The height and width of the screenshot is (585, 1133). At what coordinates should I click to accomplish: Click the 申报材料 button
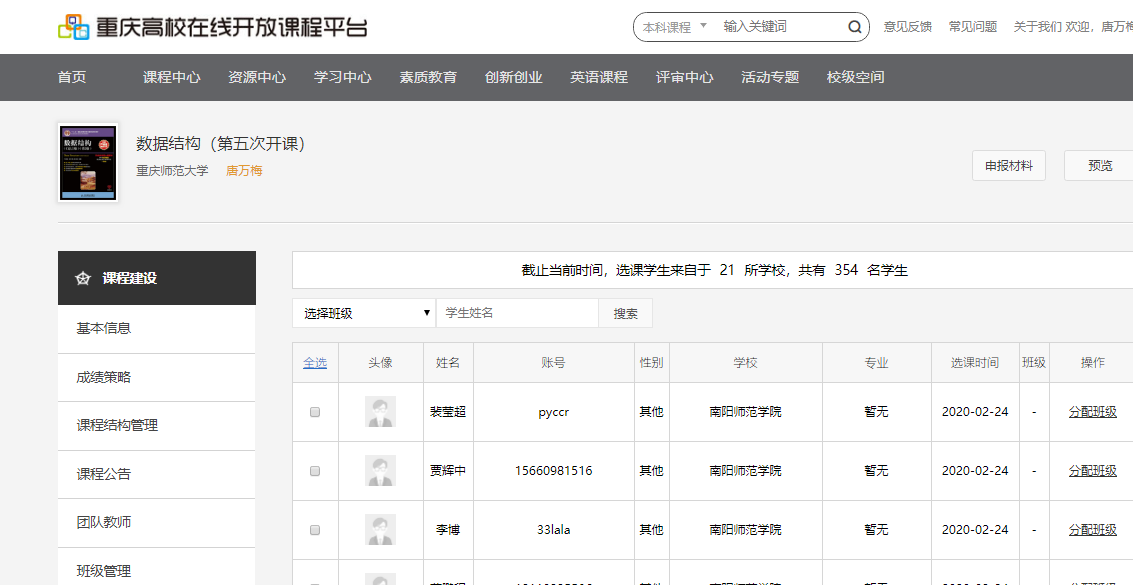pos(1008,165)
